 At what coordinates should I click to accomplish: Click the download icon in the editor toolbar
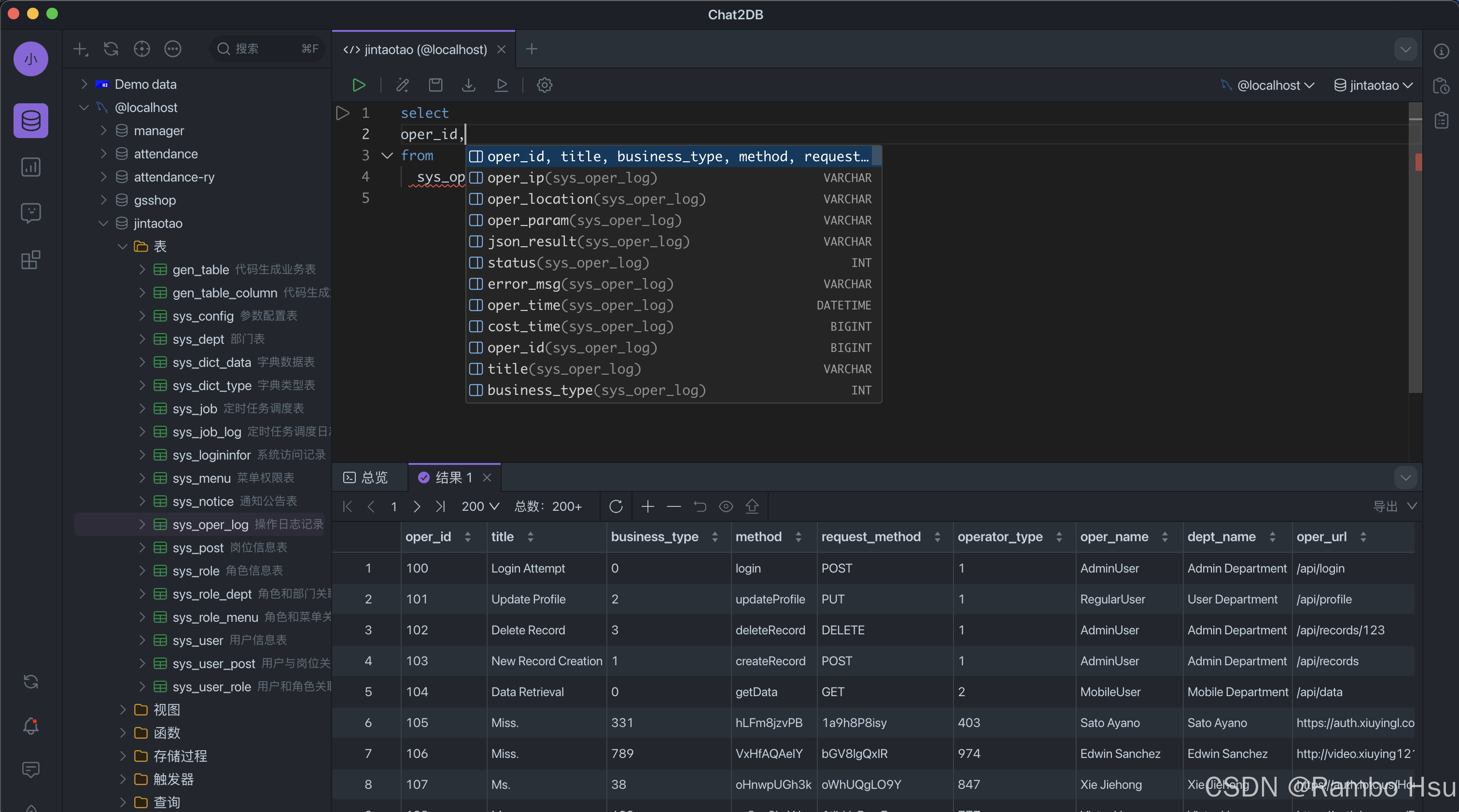point(468,85)
